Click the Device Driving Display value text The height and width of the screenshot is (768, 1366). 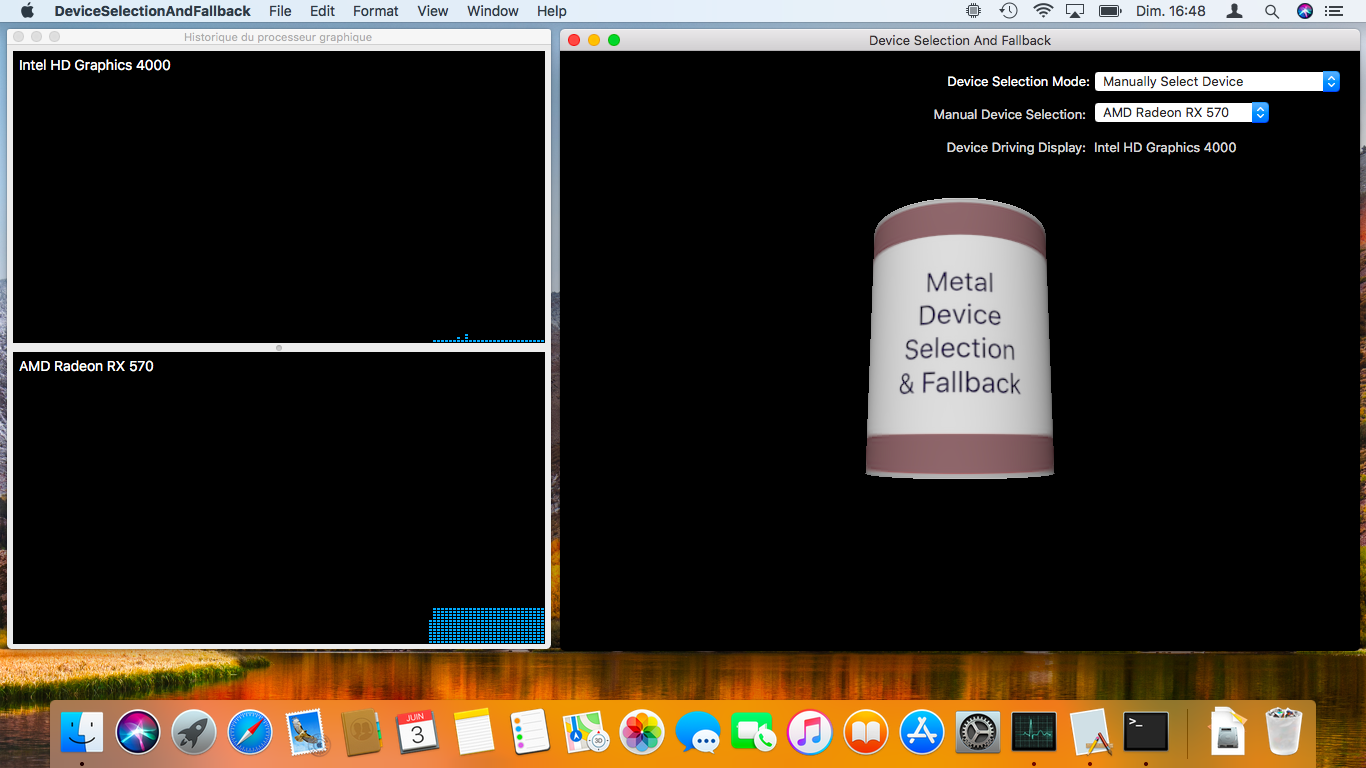[x=1165, y=147]
